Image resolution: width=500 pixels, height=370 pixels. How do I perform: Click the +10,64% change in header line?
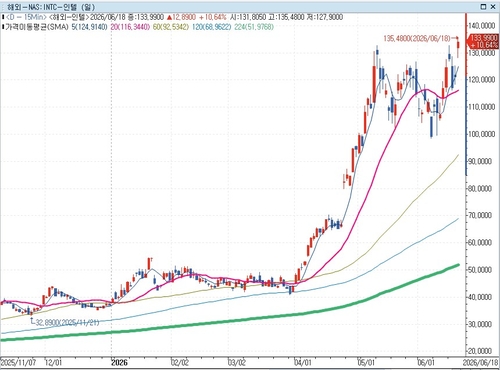tap(213, 17)
